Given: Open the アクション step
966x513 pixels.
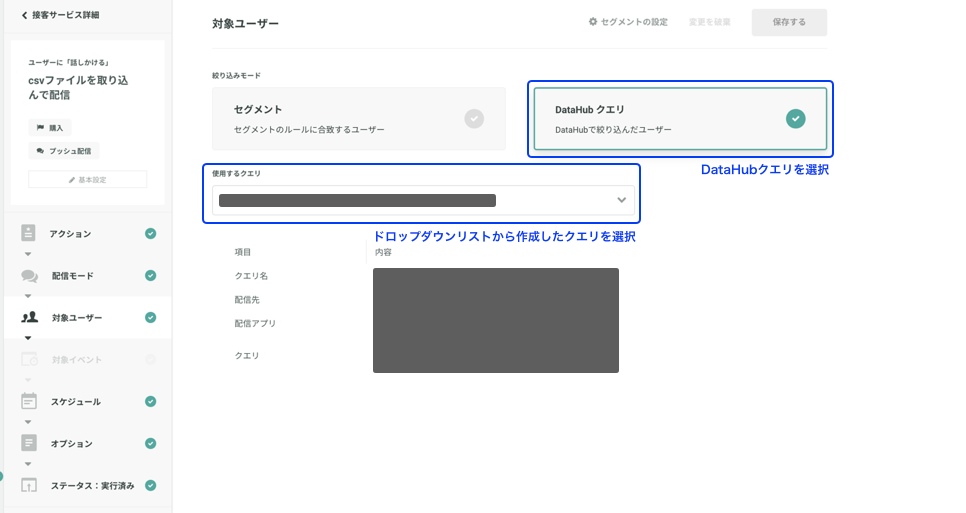Looking at the screenshot, I should (x=88, y=233).
